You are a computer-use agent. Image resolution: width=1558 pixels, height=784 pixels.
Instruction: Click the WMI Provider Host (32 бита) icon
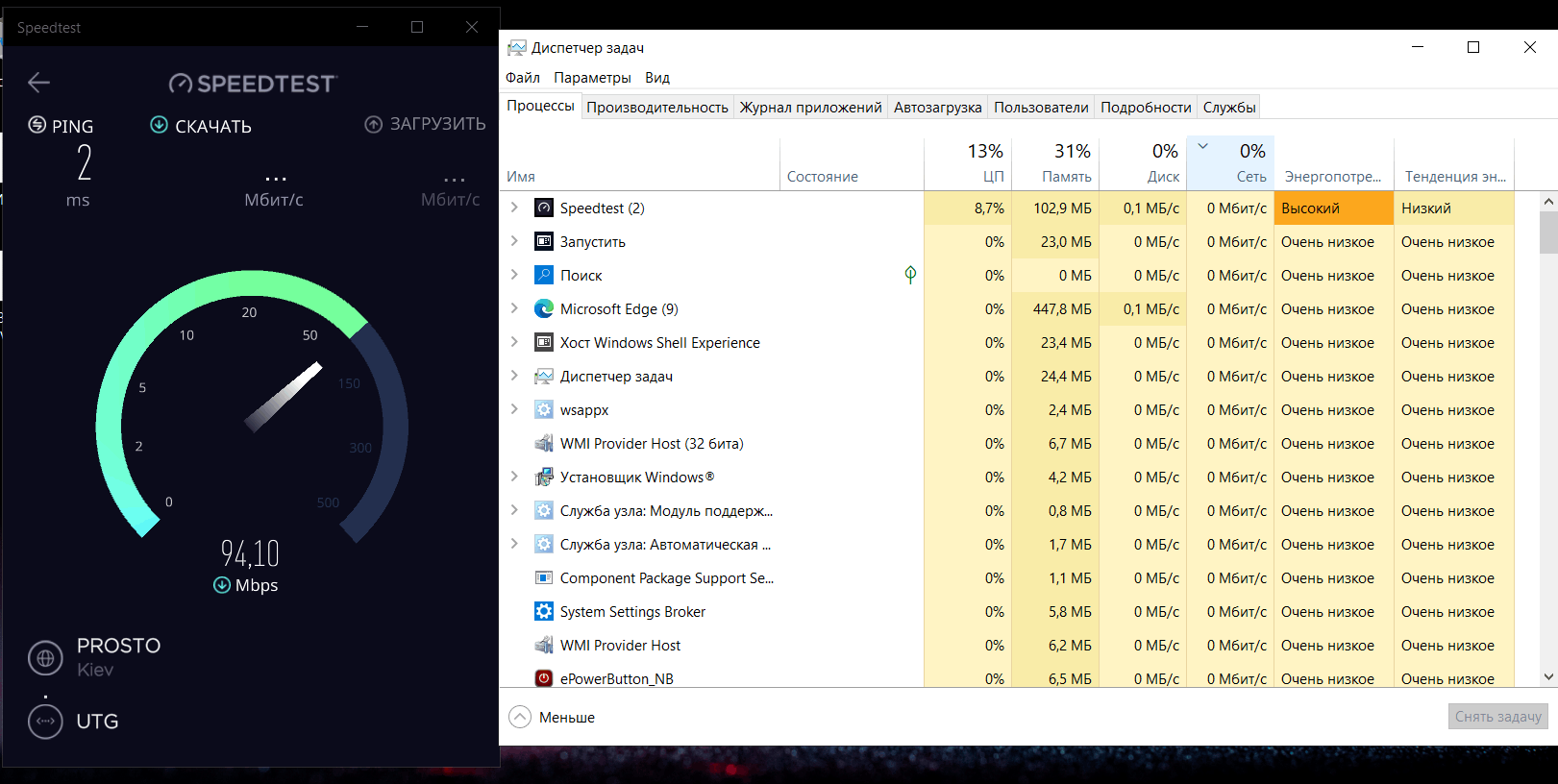click(544, 443)
